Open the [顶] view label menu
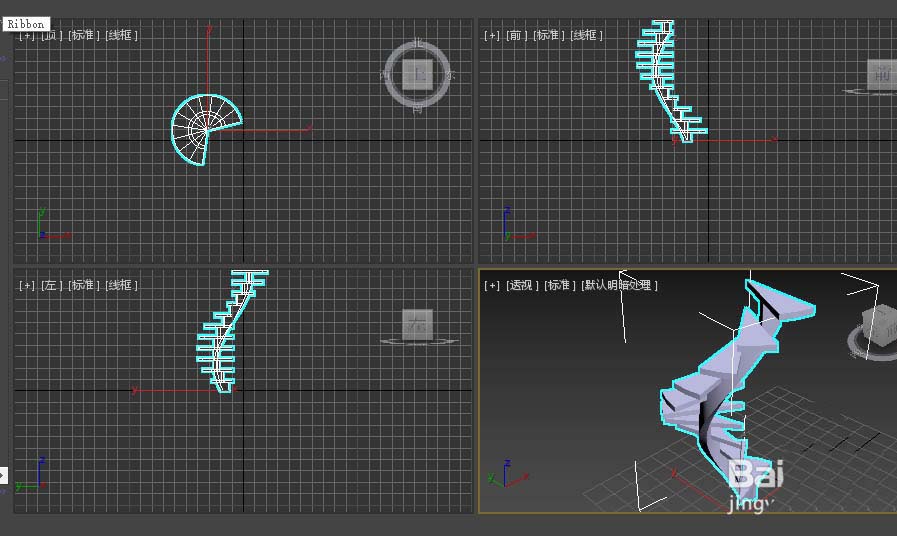Image resolution: width=897 pixels, height=536 pixels. [51, 35]
